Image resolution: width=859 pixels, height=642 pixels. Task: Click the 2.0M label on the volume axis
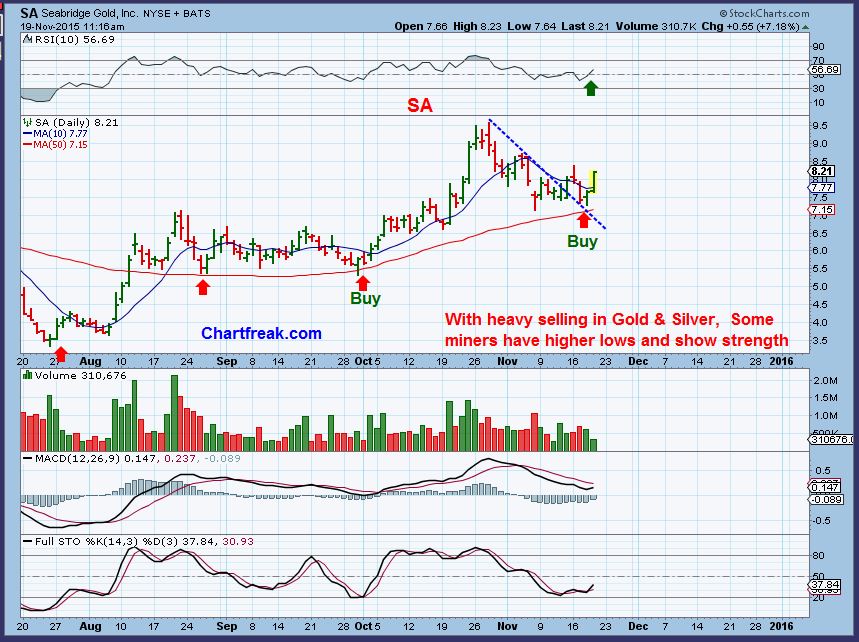click(x=826, y=381)
